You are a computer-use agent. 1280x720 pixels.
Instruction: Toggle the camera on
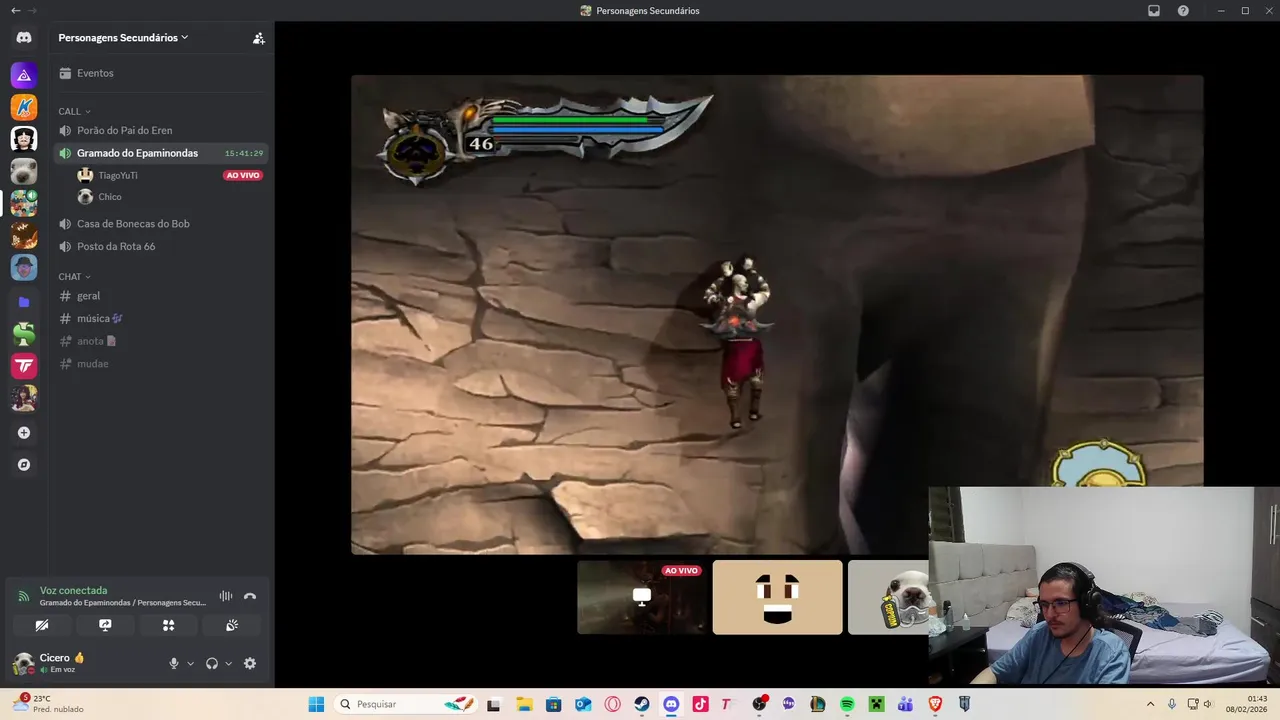42,625
